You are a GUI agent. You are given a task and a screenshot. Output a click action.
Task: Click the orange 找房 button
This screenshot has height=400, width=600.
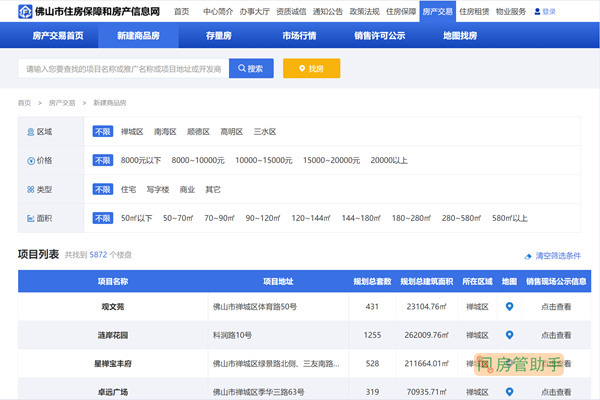tap(311, 69)
